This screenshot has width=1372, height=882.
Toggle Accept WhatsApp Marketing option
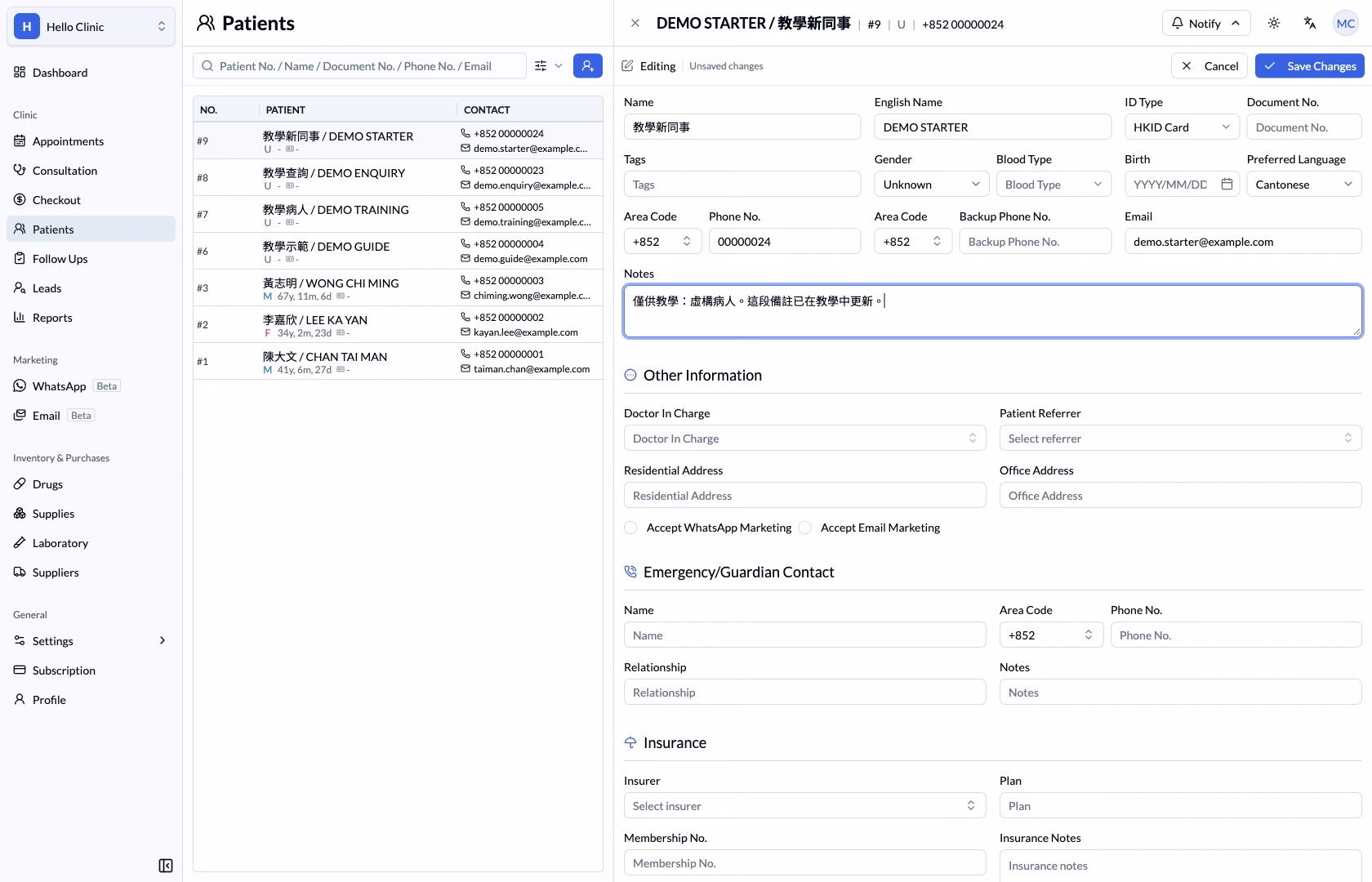(630, 528)
